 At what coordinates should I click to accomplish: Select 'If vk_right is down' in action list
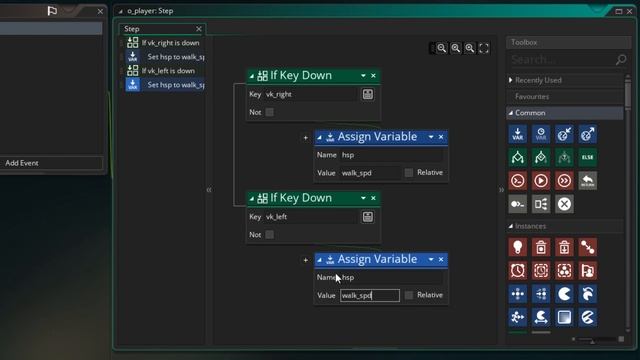click(164, 42)
